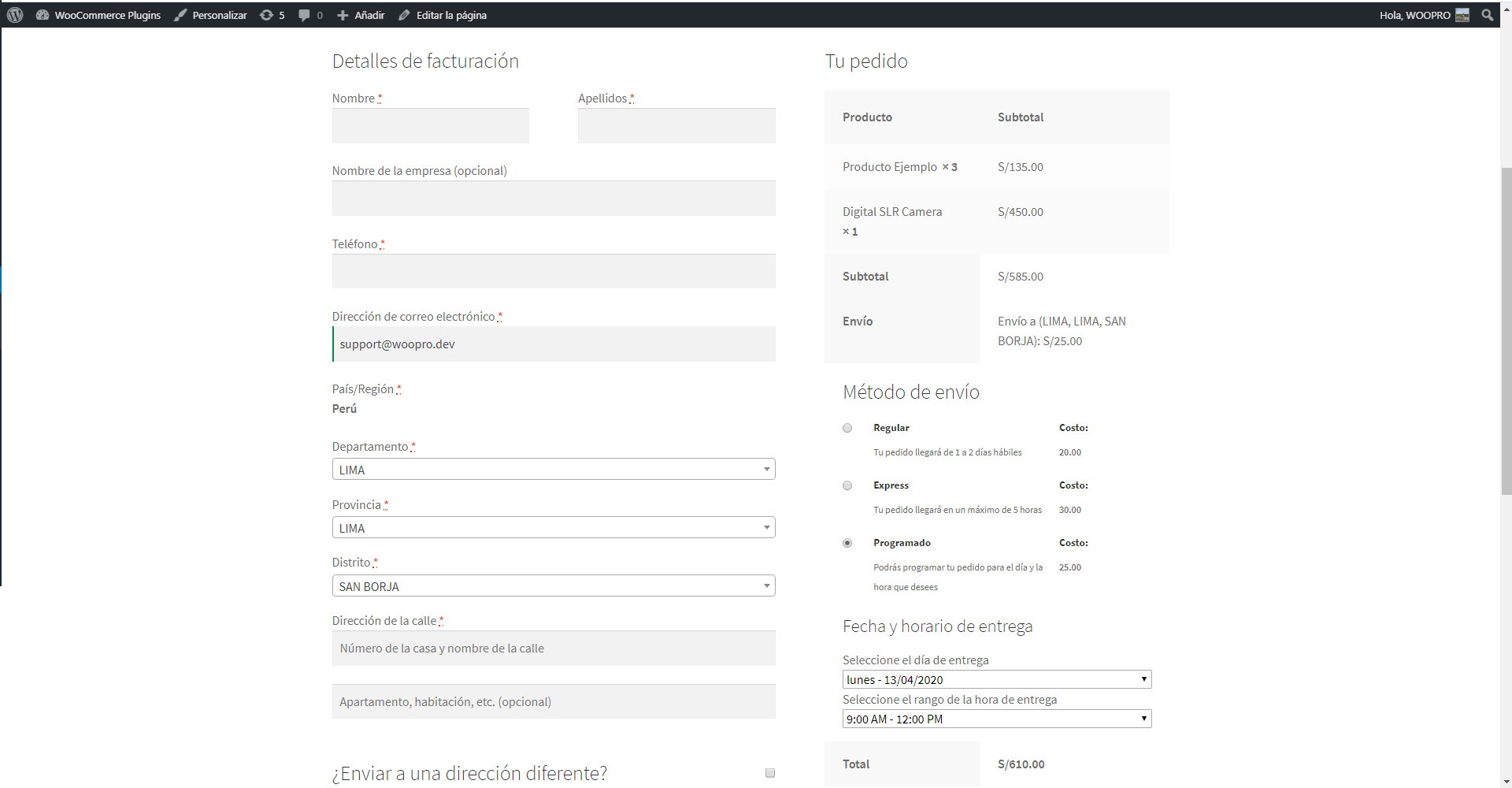Screen dimensions: 1512x788
Task: Open the delivery day dropdown
Action: pyautogui.click(x=996, y=679)
